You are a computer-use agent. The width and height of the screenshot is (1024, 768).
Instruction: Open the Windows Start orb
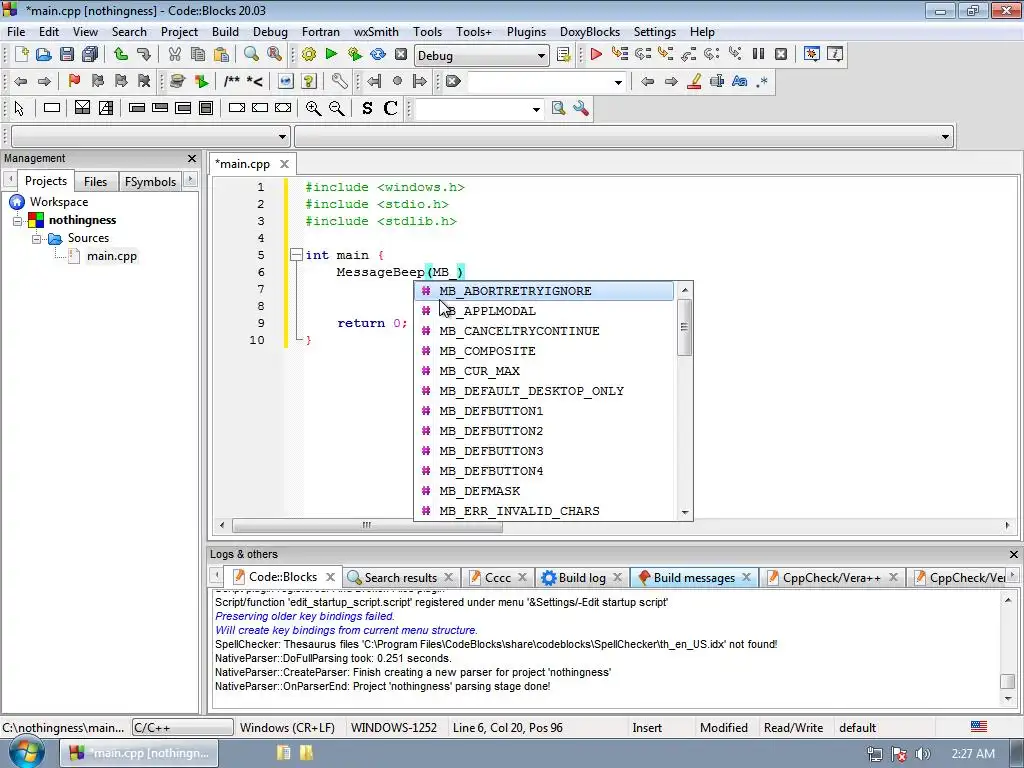click(26, 752)
